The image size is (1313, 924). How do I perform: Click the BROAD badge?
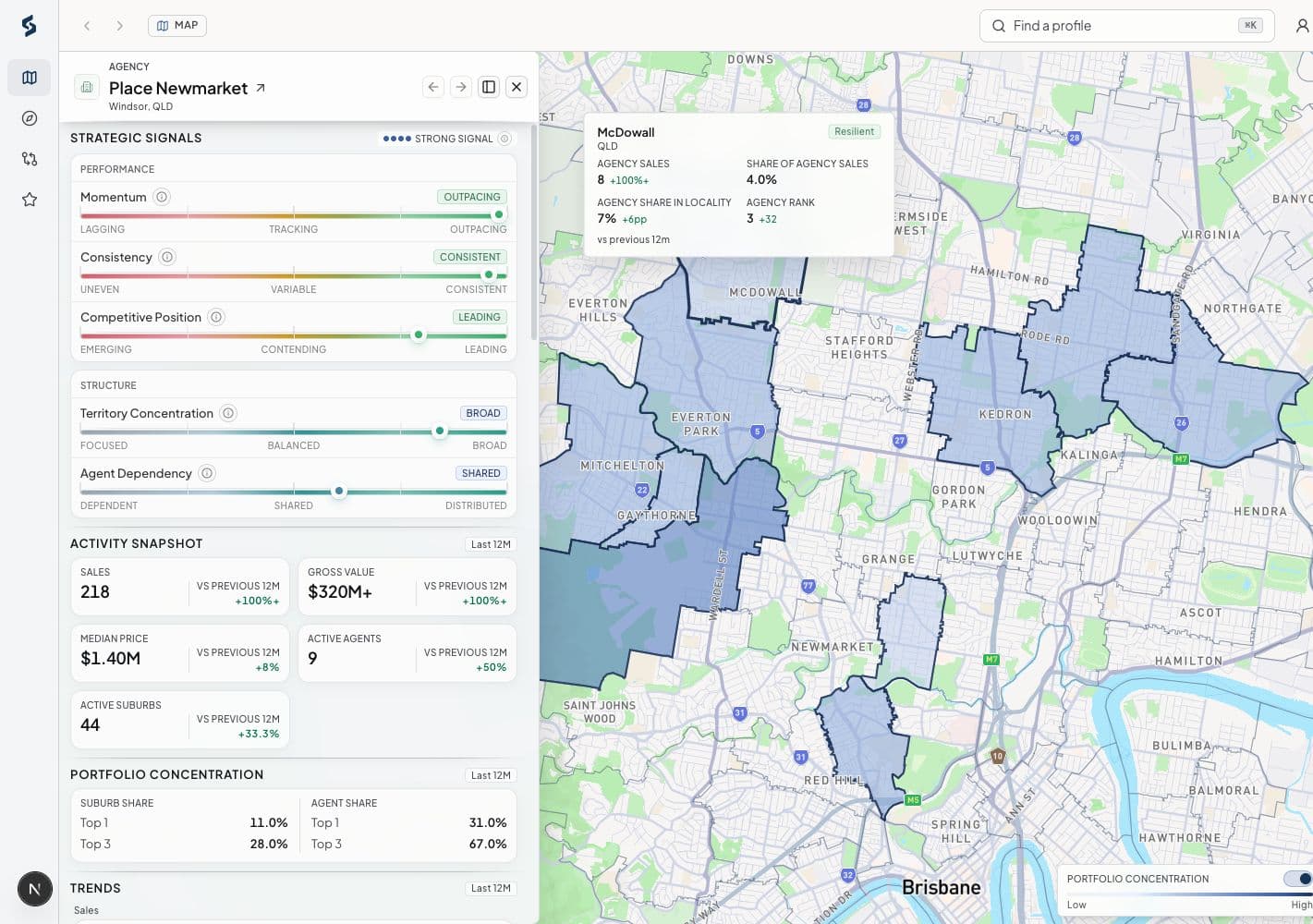point(483,413)
